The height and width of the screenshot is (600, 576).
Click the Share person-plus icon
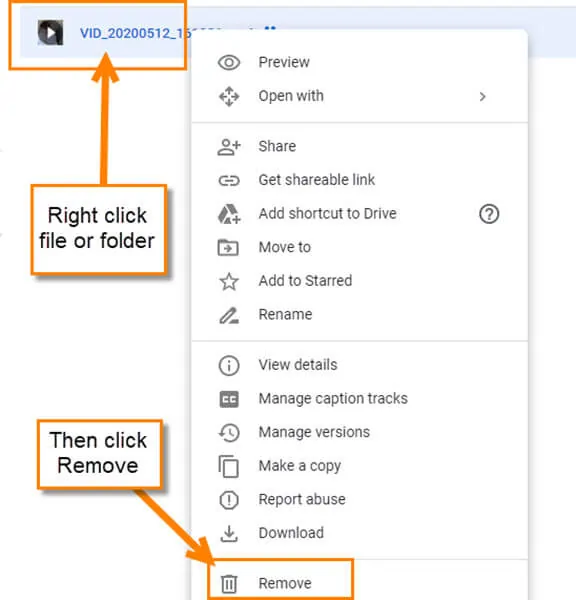(x=229, y=147)
